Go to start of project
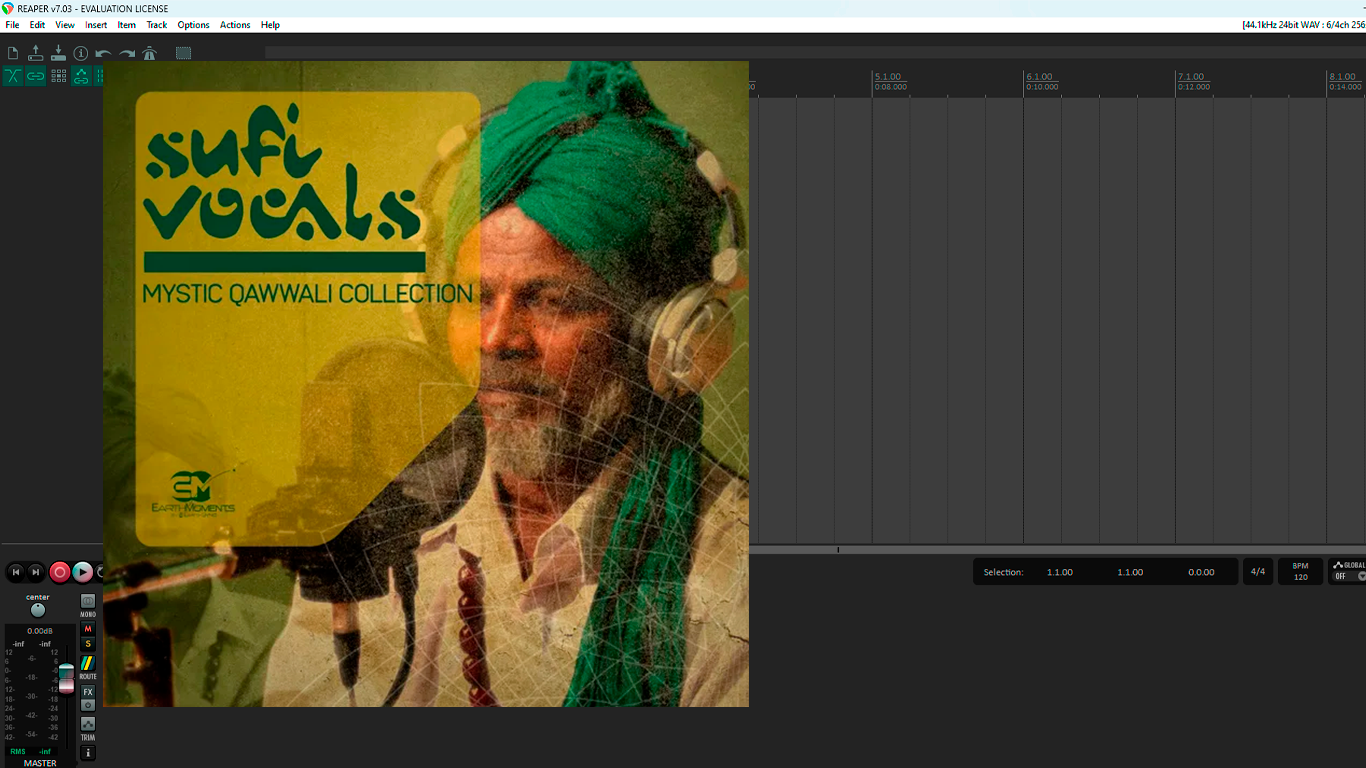The image size is (1366, 768). tap(16, 572)
